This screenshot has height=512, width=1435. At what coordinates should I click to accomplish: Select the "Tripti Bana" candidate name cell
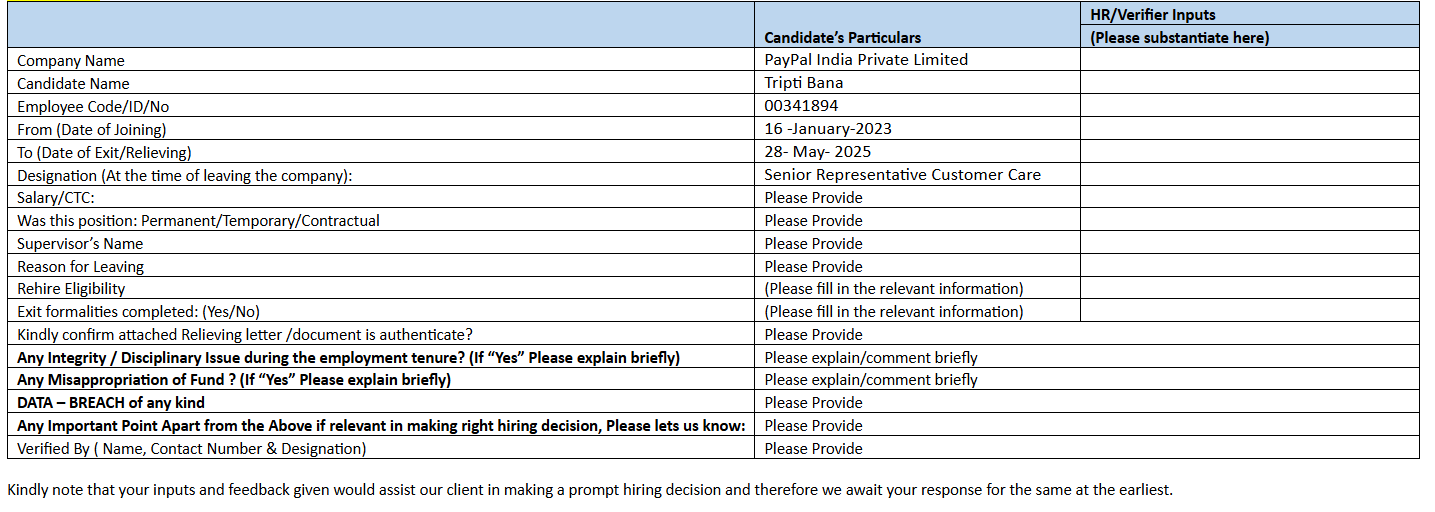coord(804,83)
